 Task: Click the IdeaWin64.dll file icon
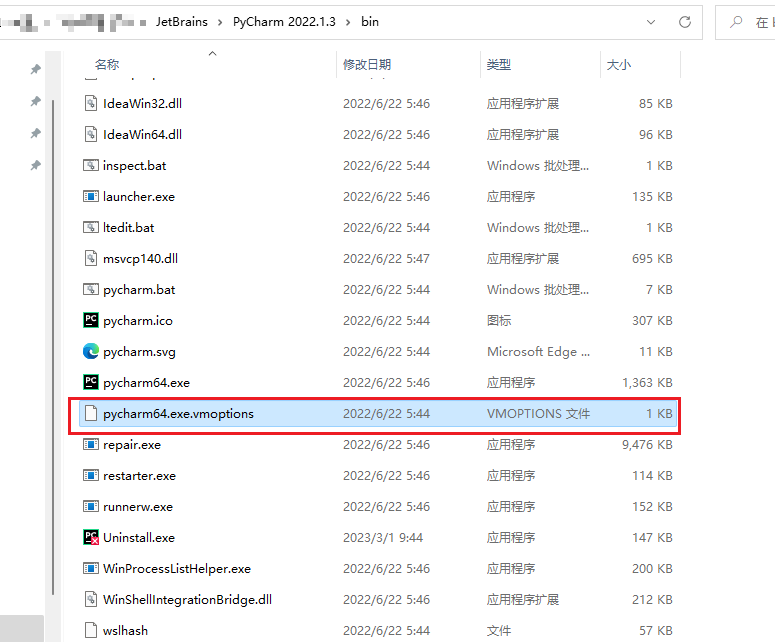point(90,134)
